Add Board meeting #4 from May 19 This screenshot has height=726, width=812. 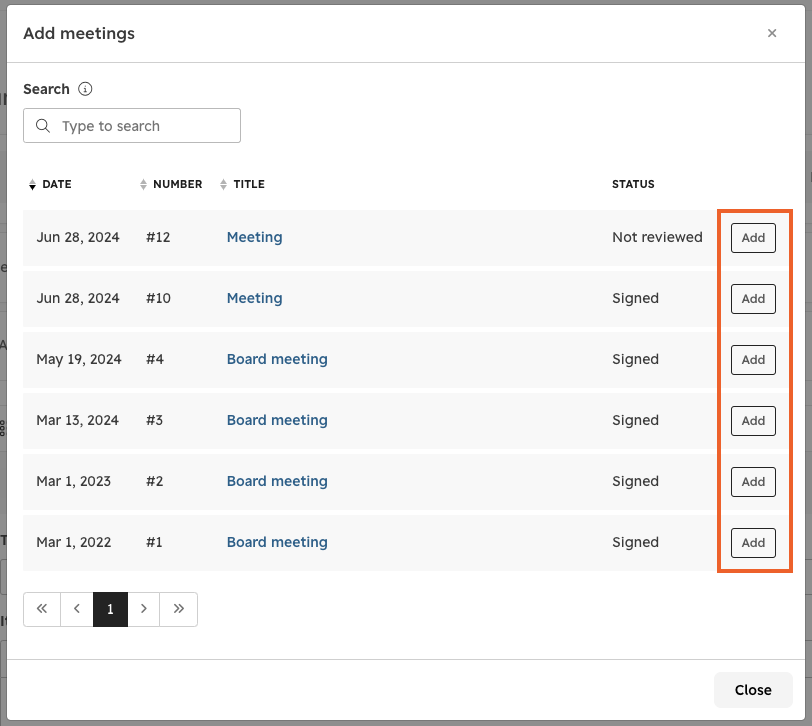(753, 360)
